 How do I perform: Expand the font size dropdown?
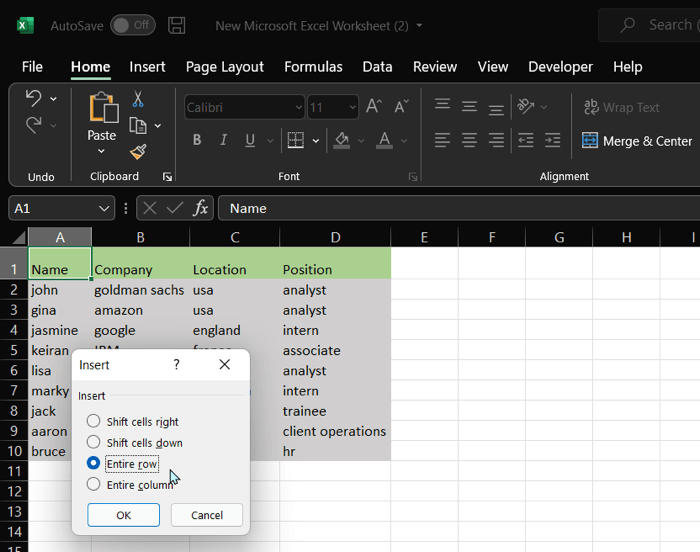pos(351,107)
